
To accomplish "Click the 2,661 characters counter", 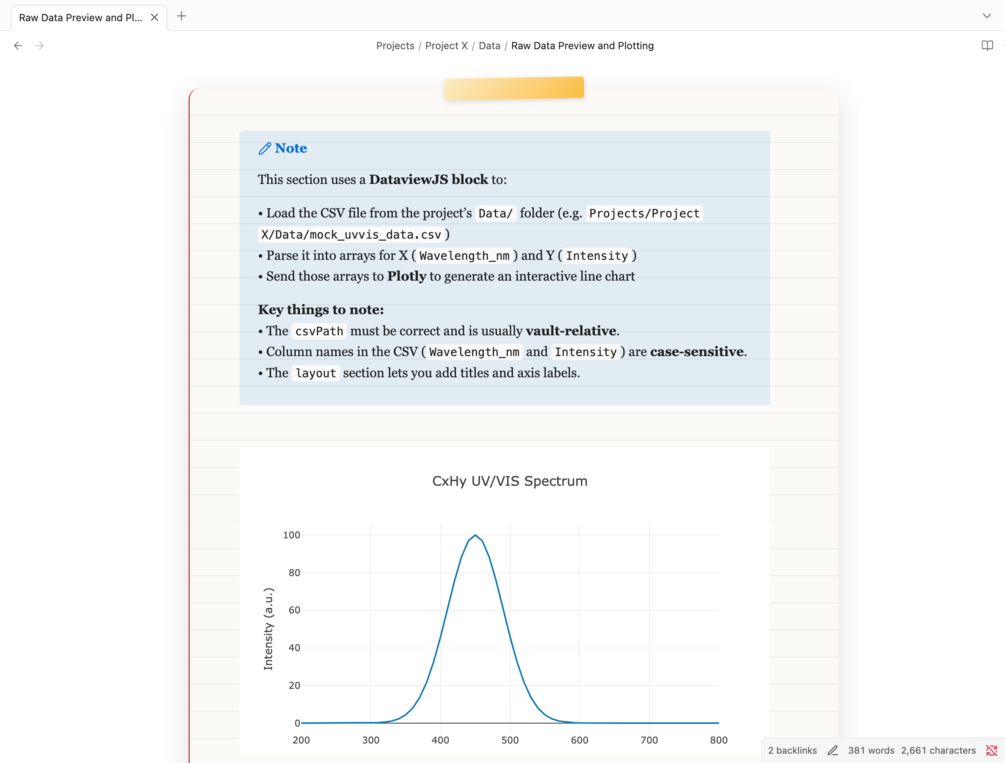I will (x=938, y=750).
